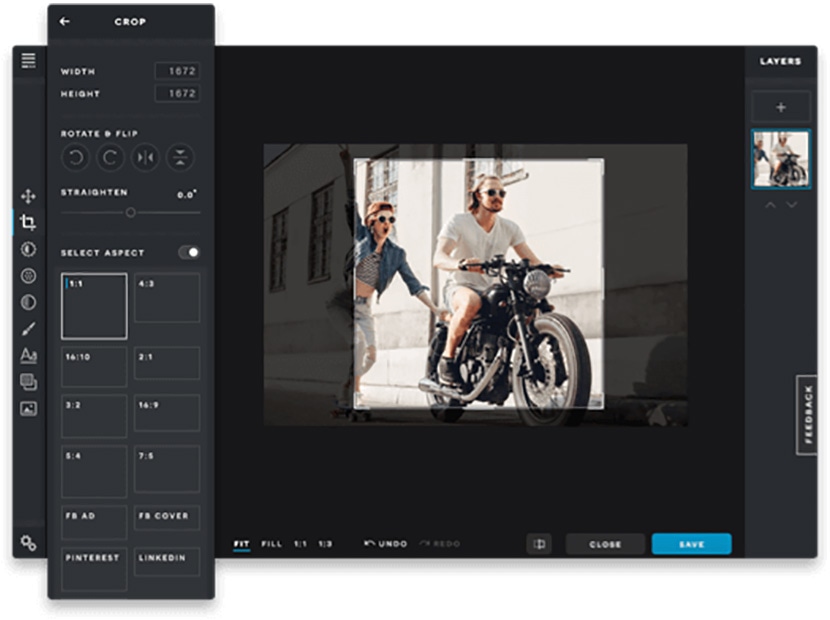Open the hamburger menu
830x620 pixels.
click(28, 60)
